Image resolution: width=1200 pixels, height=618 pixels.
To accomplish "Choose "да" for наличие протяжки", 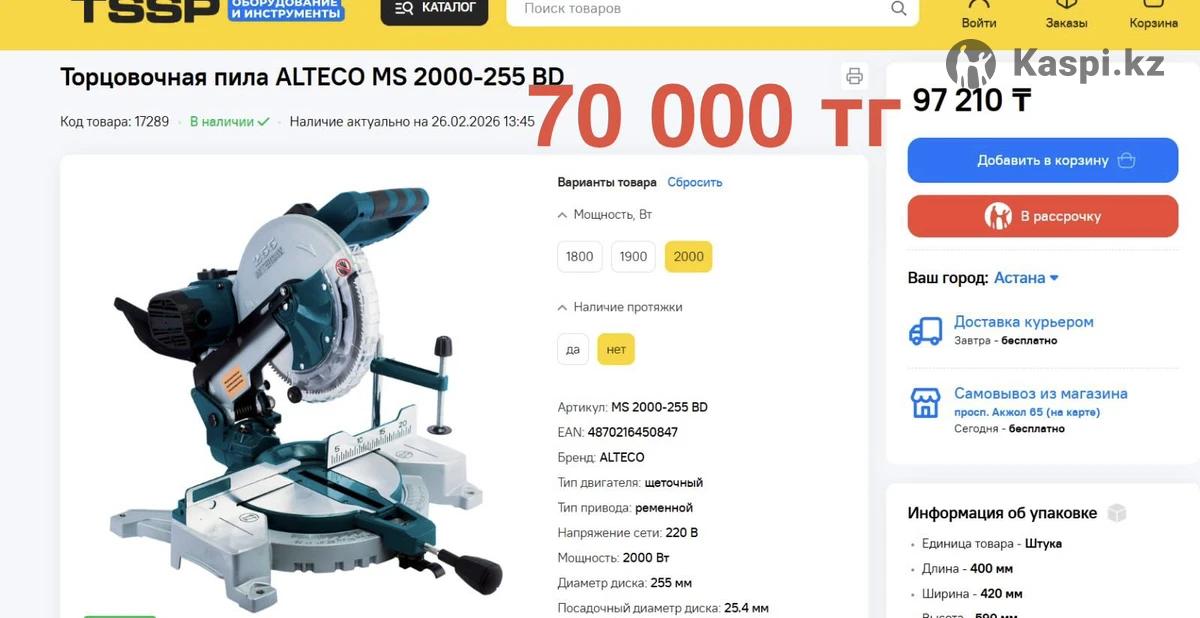I will click(573, 349).
